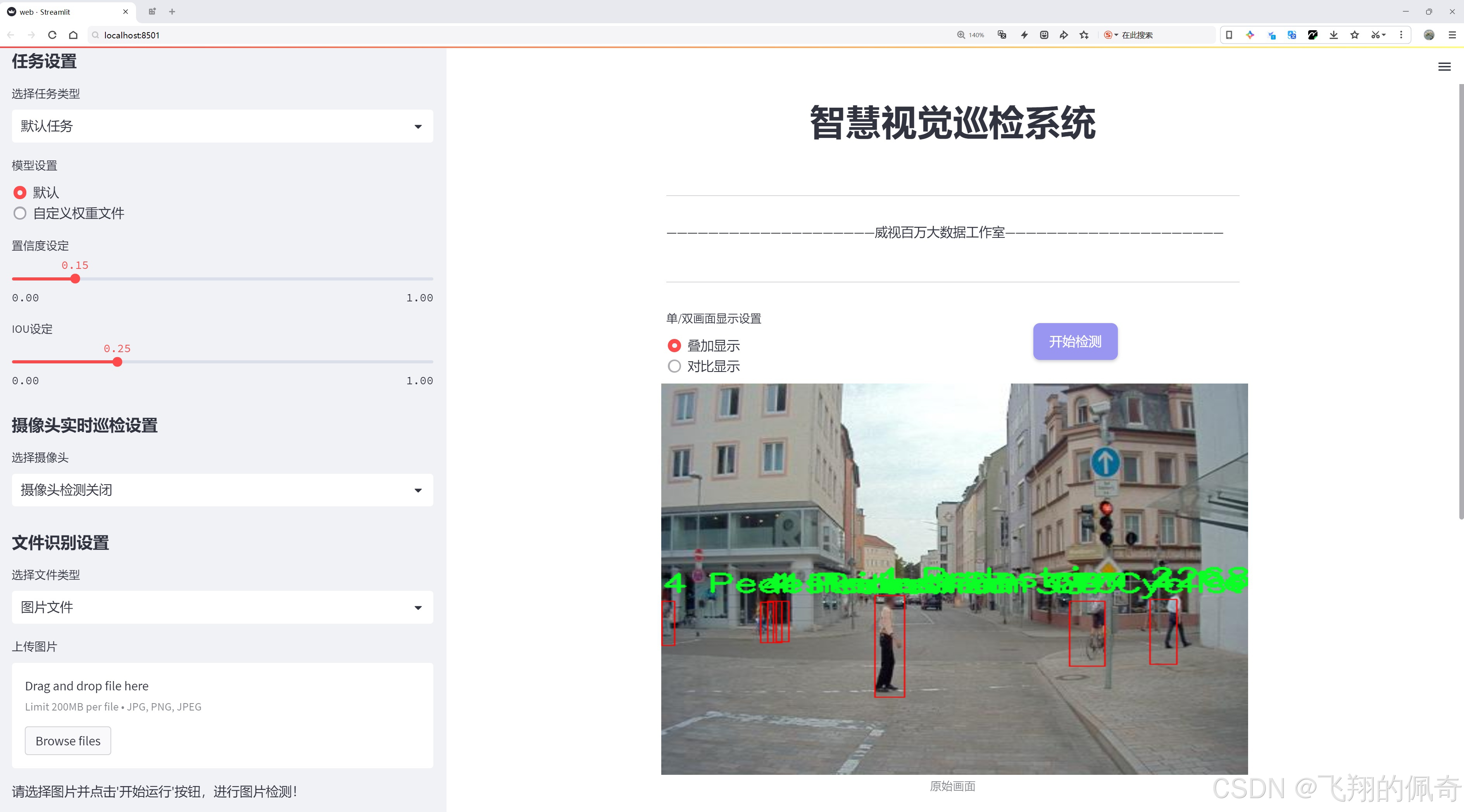Image resolution: width=1464 pixels, height=812 pixels.
Task: Select the 自定义权重文件 radio option
Action: (20, 213)
